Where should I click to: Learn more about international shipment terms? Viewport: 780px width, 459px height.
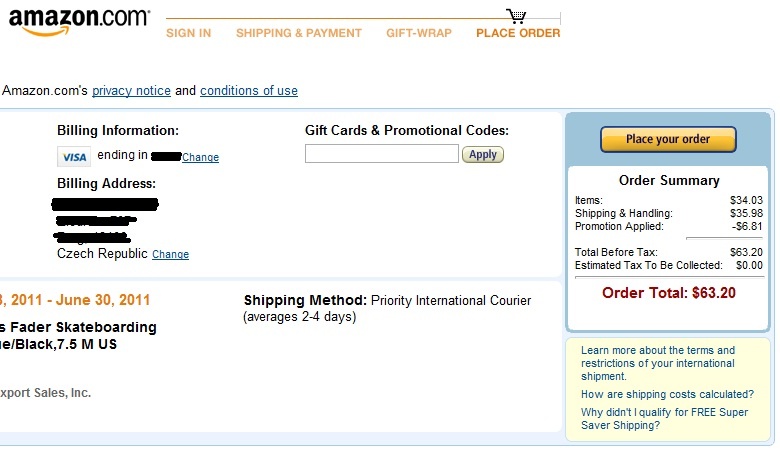pos(657,363)
